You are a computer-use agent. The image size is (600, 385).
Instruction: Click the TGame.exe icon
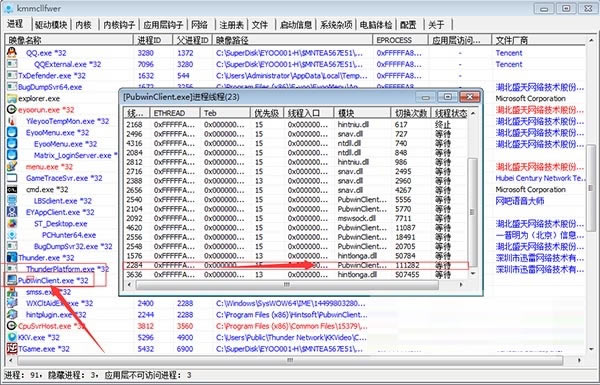pyautogui.click(x=12, y=349)
